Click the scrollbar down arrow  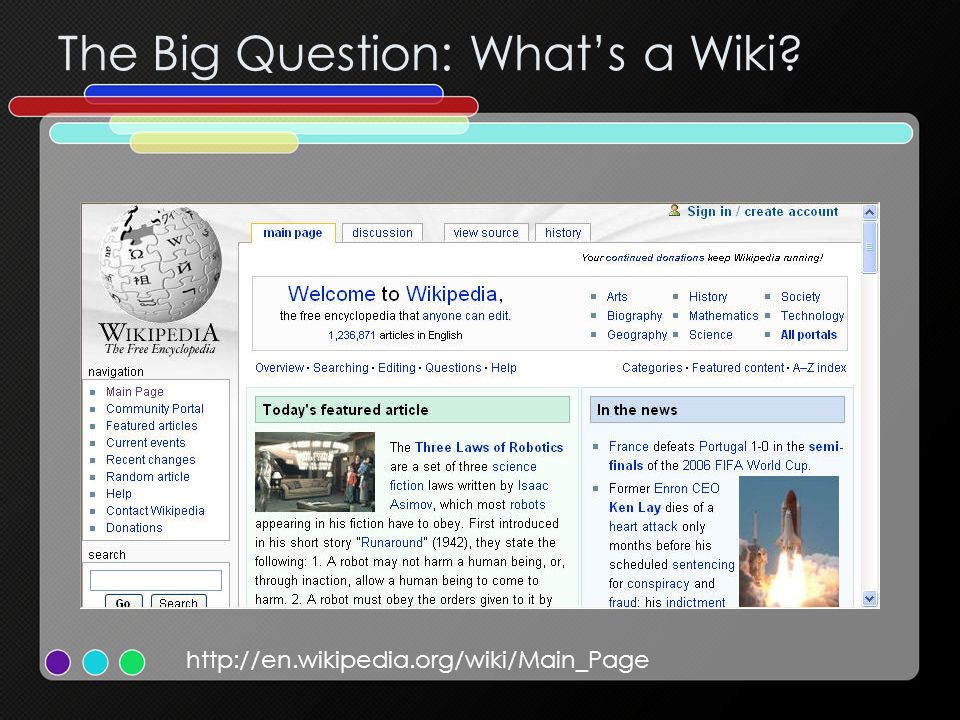869,598
